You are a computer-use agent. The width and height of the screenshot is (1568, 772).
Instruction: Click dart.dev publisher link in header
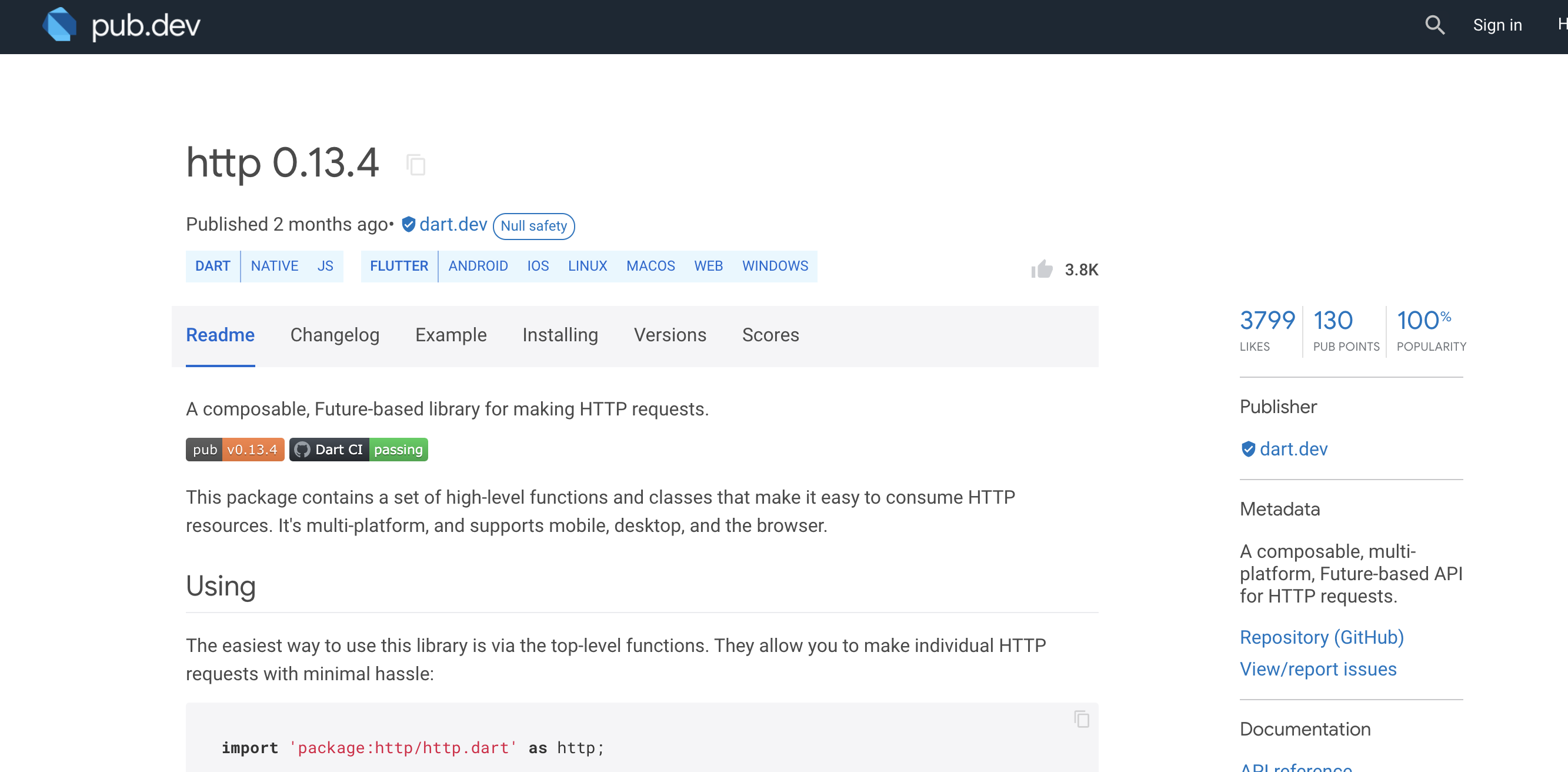click(453, 225)
